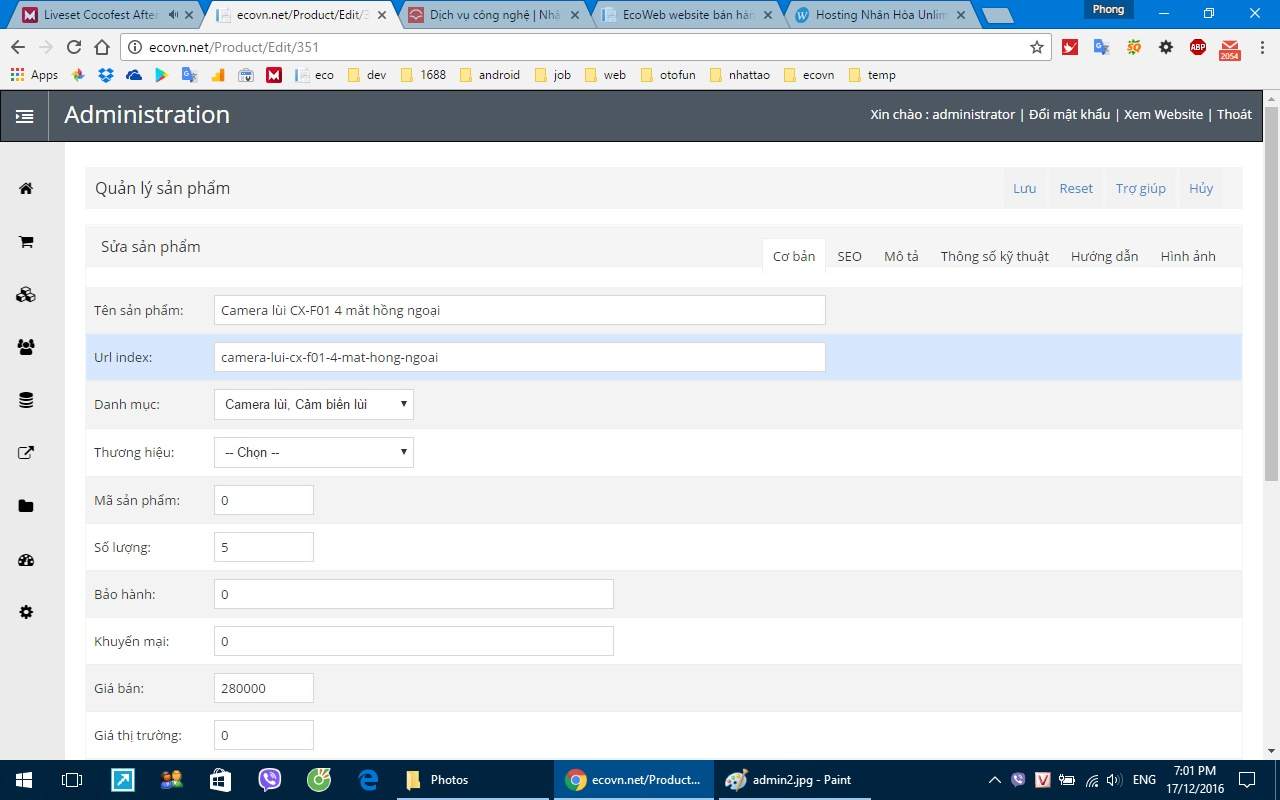Open the shopping cart sidebar icon

26,242
